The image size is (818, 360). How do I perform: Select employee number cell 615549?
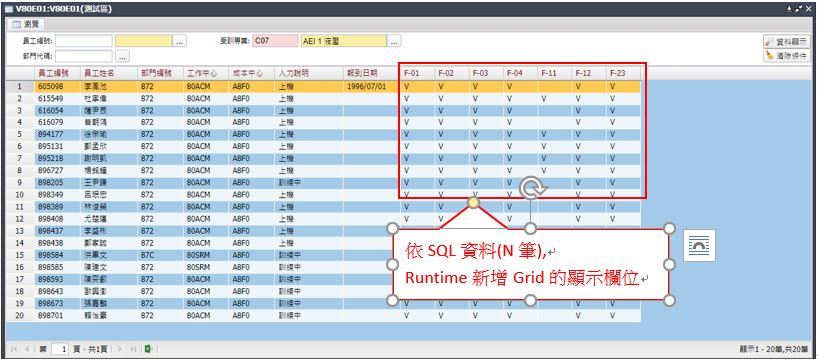pos(58,99)
